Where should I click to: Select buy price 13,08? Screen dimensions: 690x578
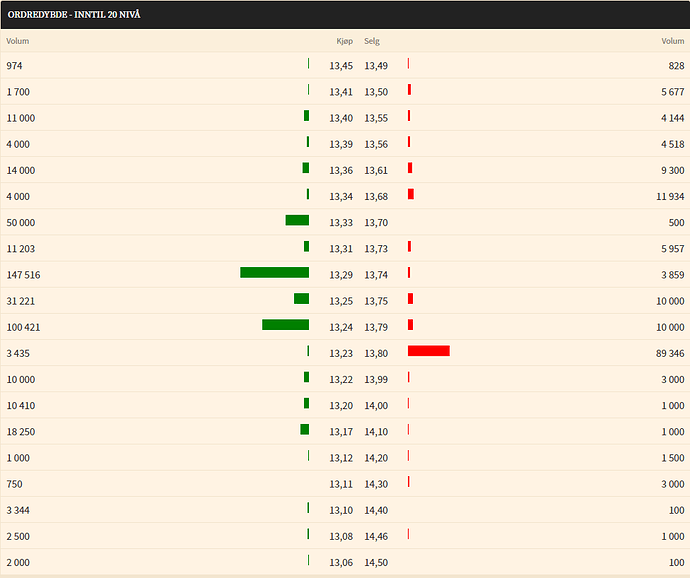click(341, 537)
